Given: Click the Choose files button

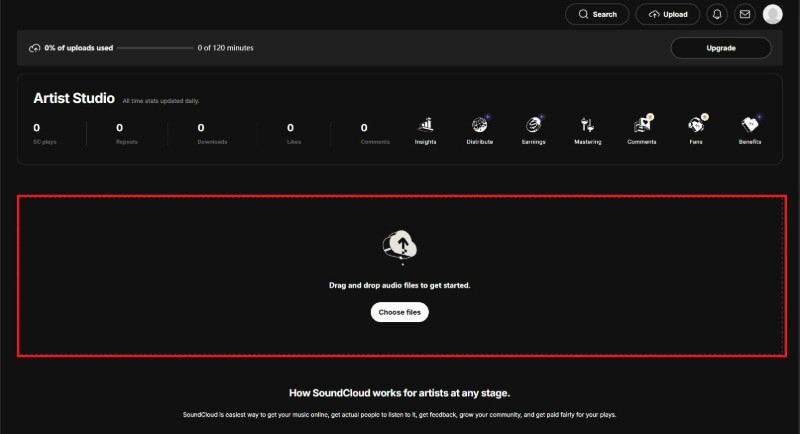Looking at the screenshot, I should coord(400,313).
